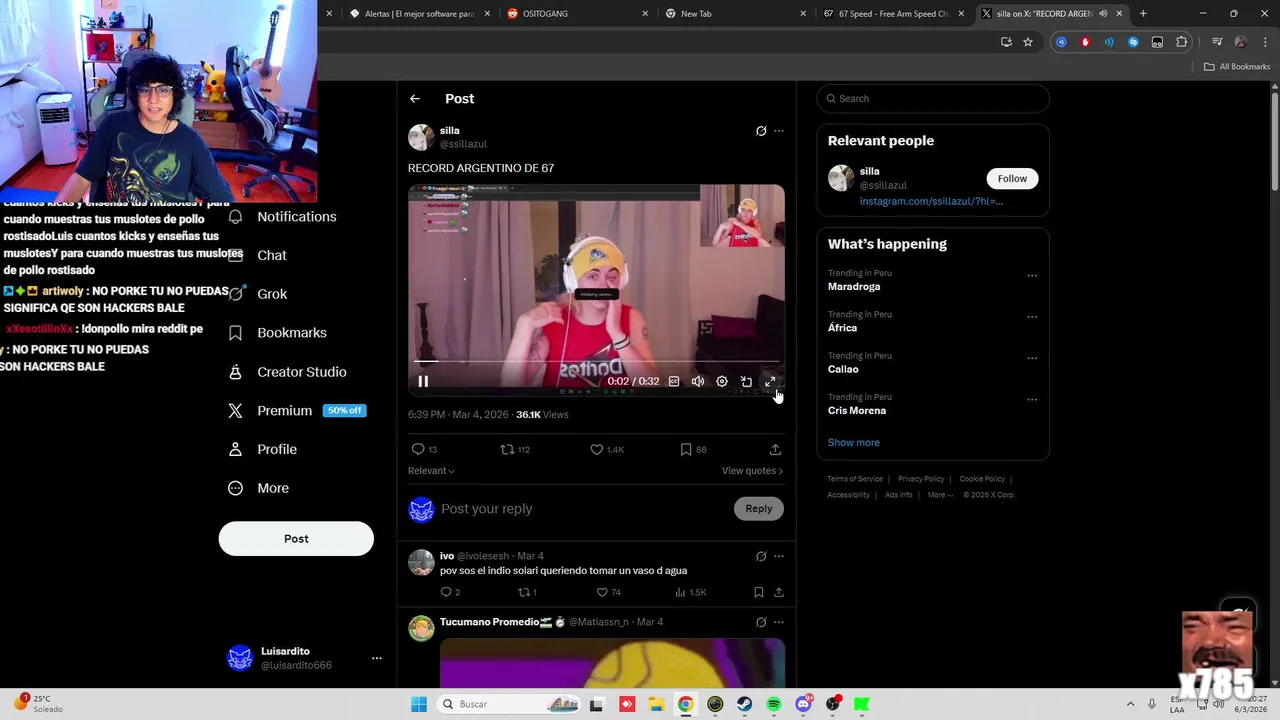Like silla's post with 1.4K likes

tap(597, 449)
